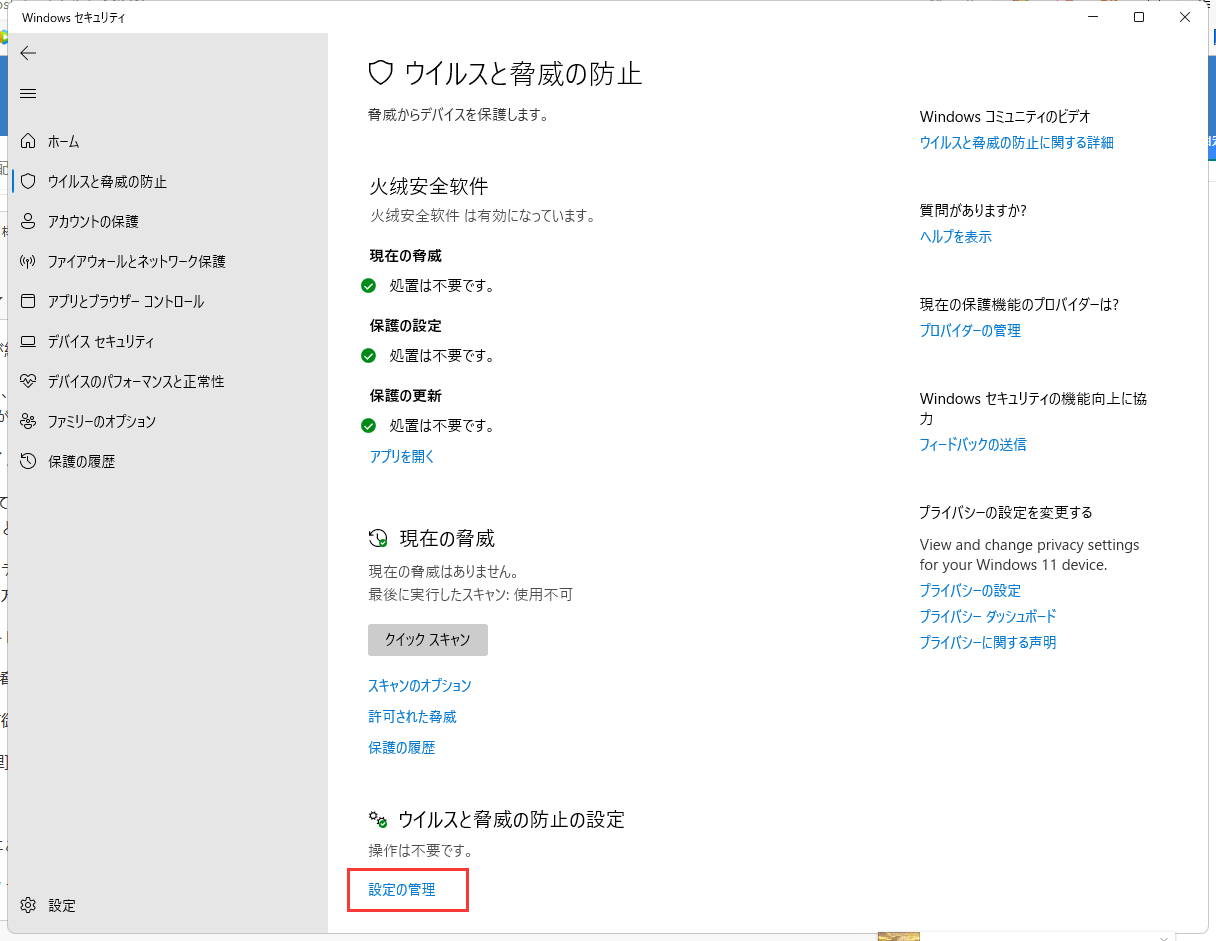View 許可された脅威
Image resolution: width=1216 pixels, height=941 pixels.
click(x=413, y=716)
